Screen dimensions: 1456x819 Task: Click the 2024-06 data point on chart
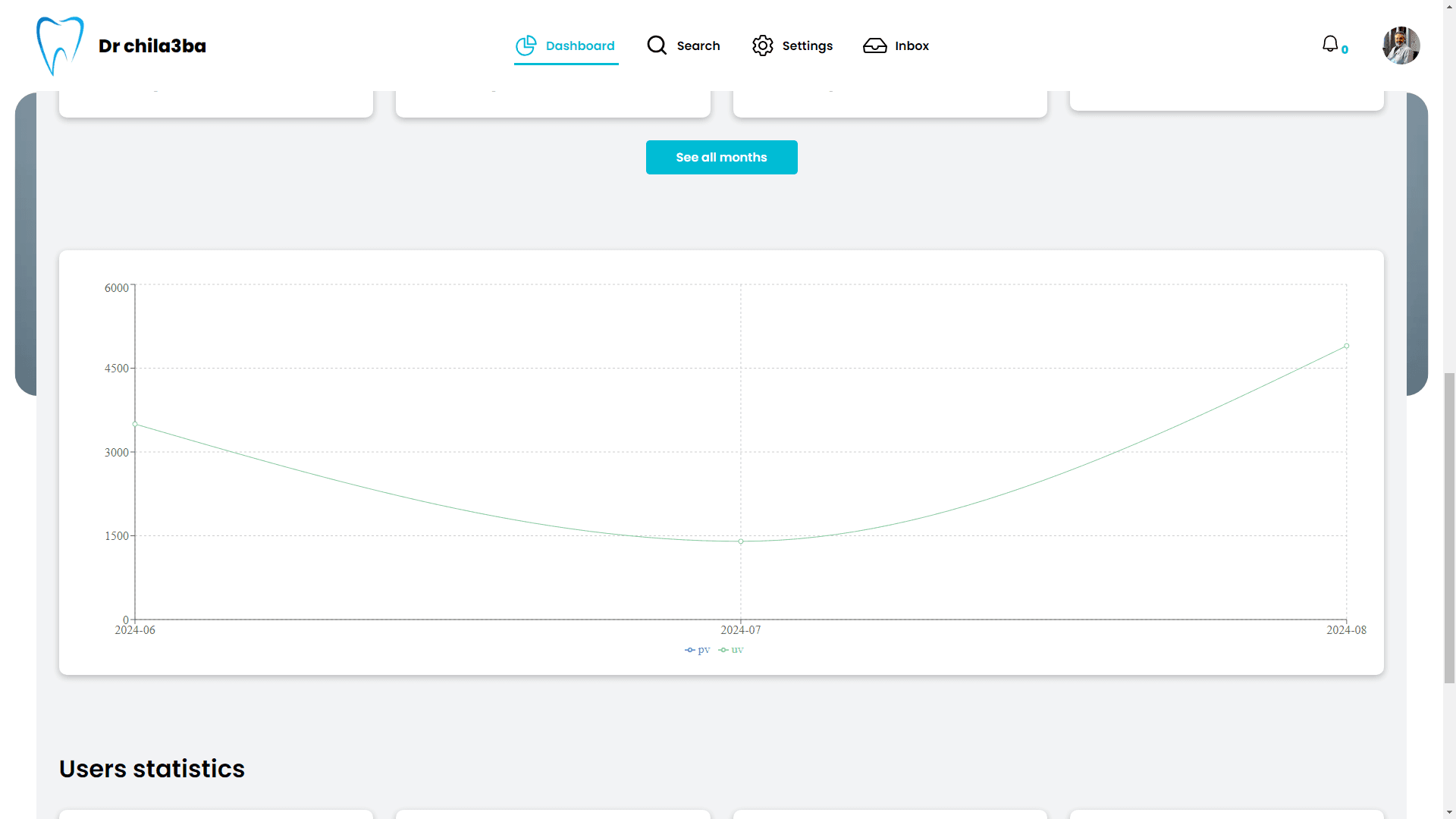(136, 424)
